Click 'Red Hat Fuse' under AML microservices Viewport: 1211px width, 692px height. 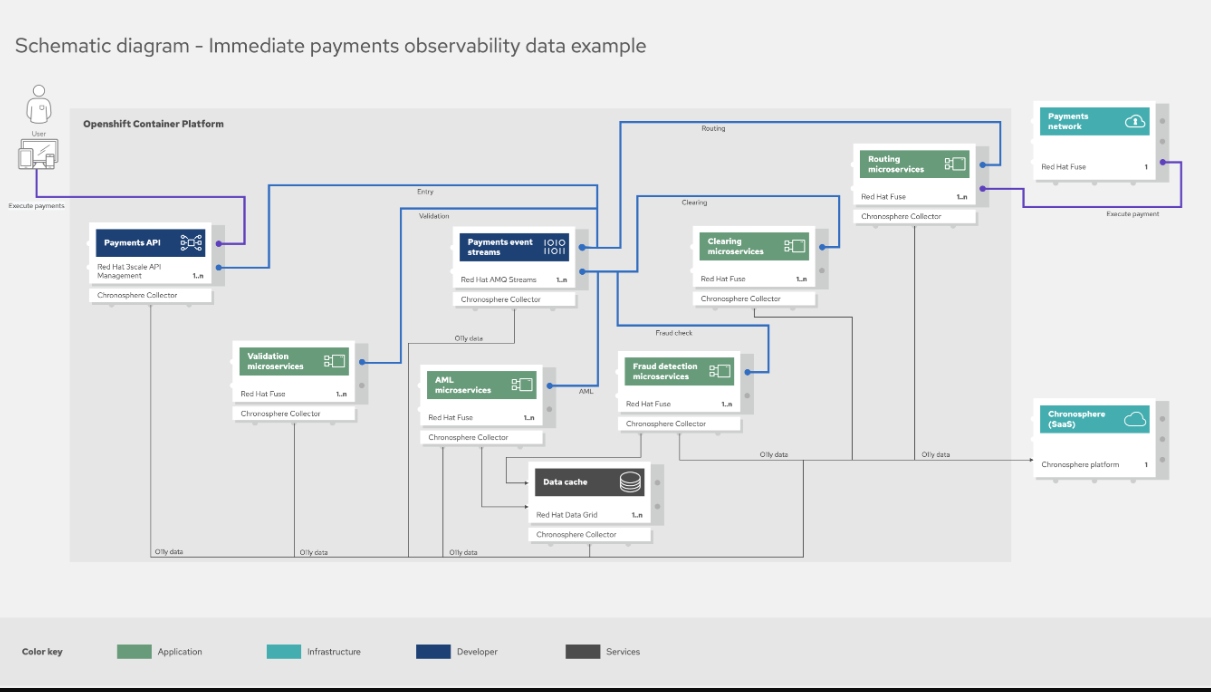[451, 417]
